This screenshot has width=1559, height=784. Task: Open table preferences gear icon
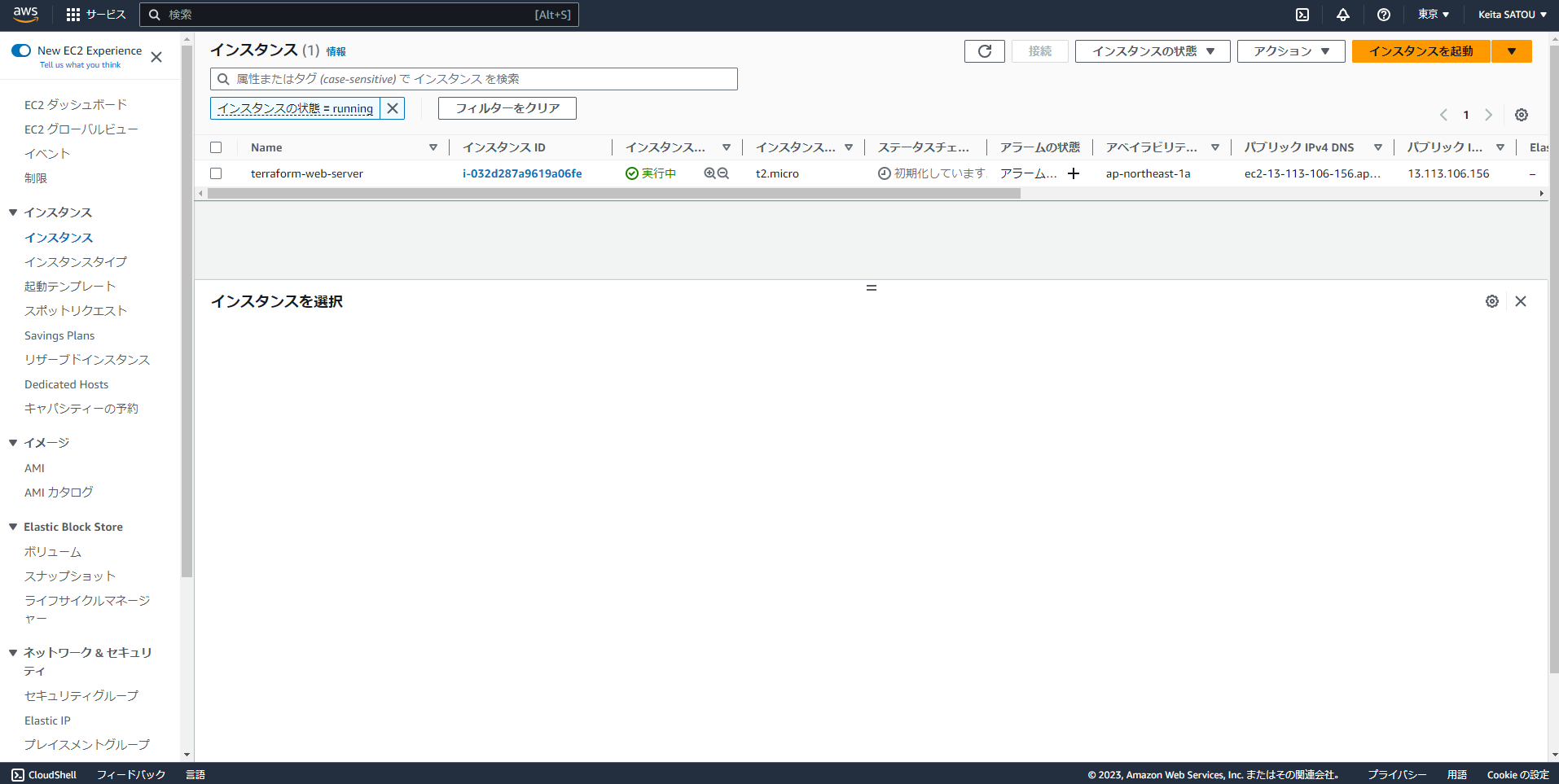(1522, 115)
